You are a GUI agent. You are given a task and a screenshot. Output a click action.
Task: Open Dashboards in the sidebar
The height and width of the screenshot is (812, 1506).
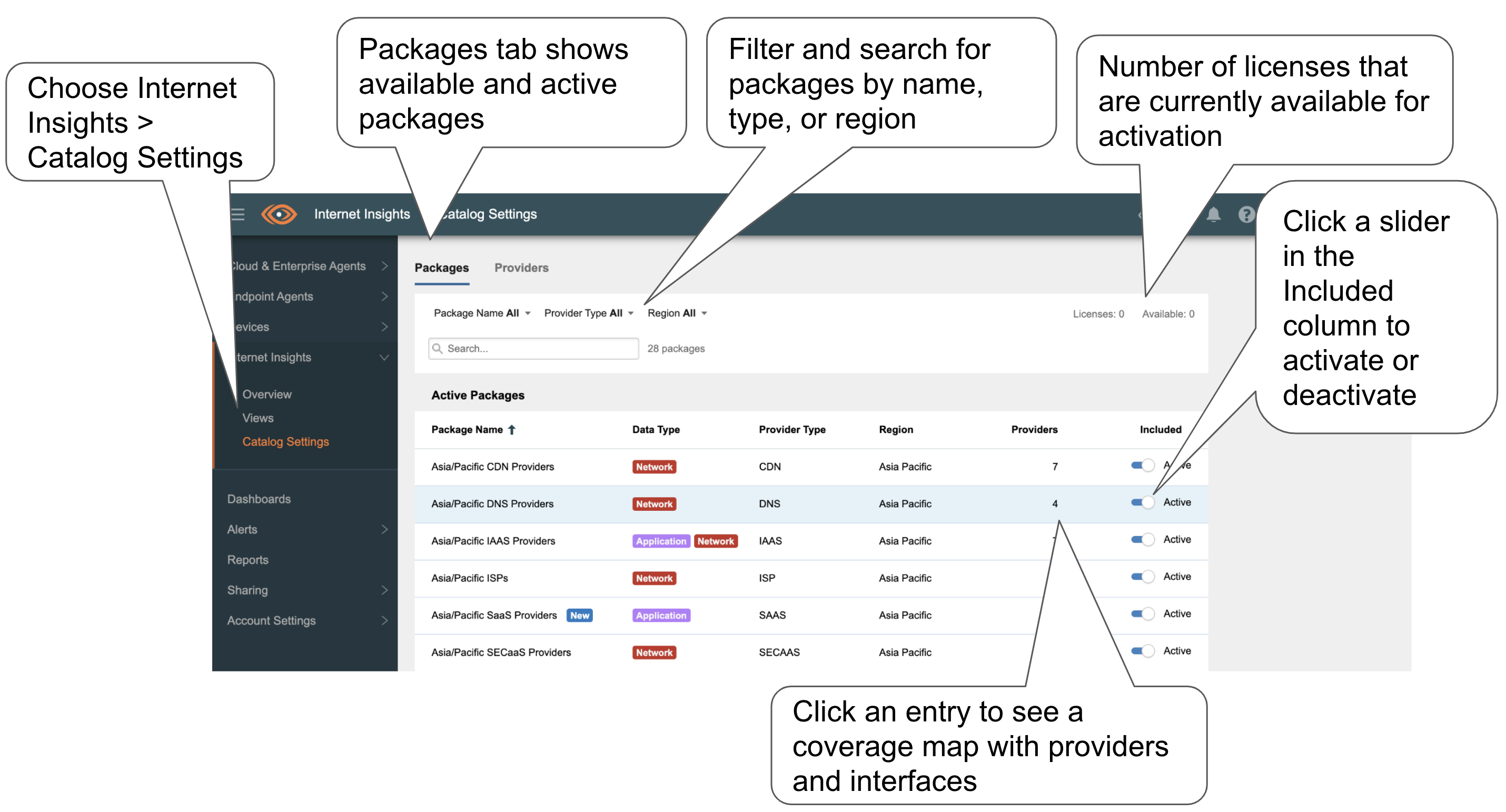(x=259, y=499)
